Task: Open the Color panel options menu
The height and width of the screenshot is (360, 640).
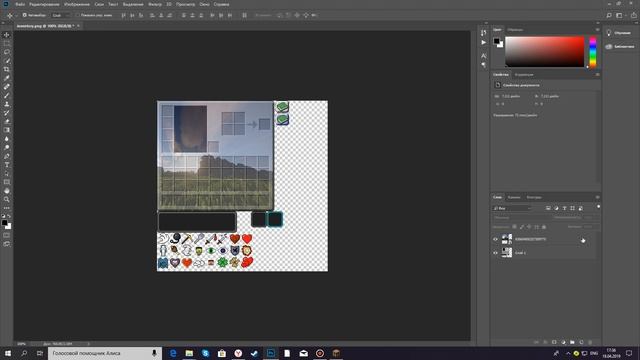Action: (598, 29)
